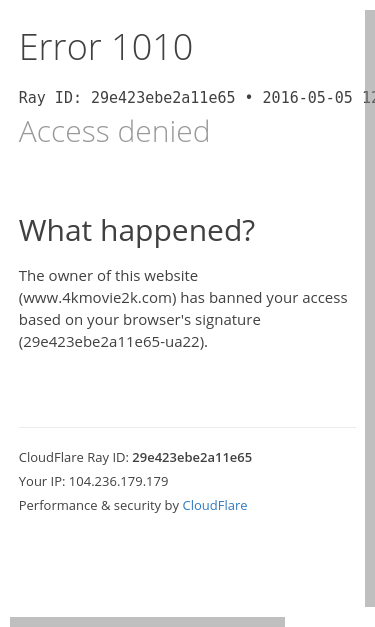The height and width of the screenshot is (627, 375).
Task: Click the bold CloudFlare Ray ID value
Action: [x=192, y=457]
